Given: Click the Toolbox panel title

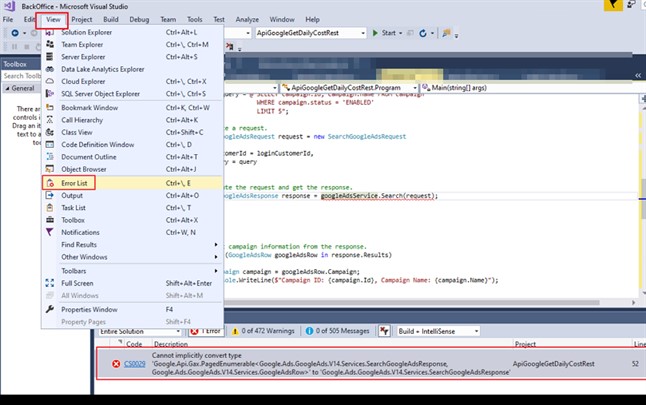Looking at the screenshot, I should click(x=15, y=64).
